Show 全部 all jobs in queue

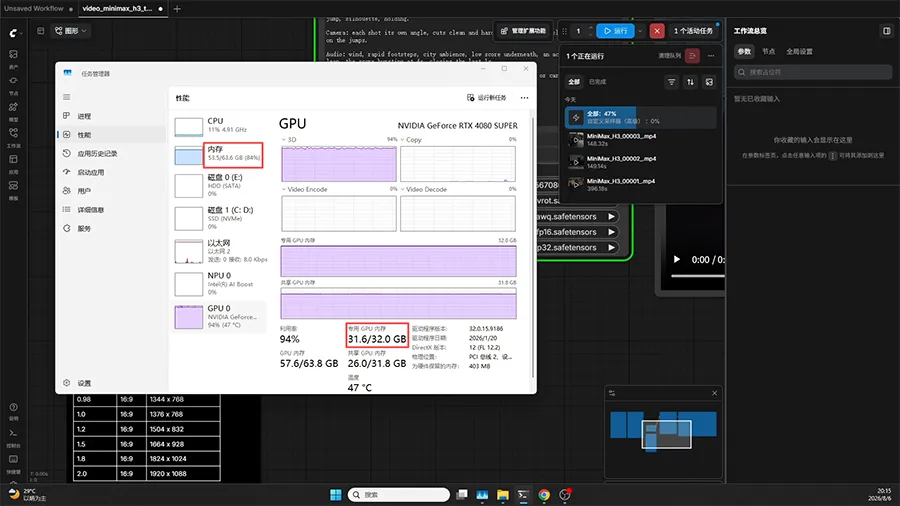(574, 82)
